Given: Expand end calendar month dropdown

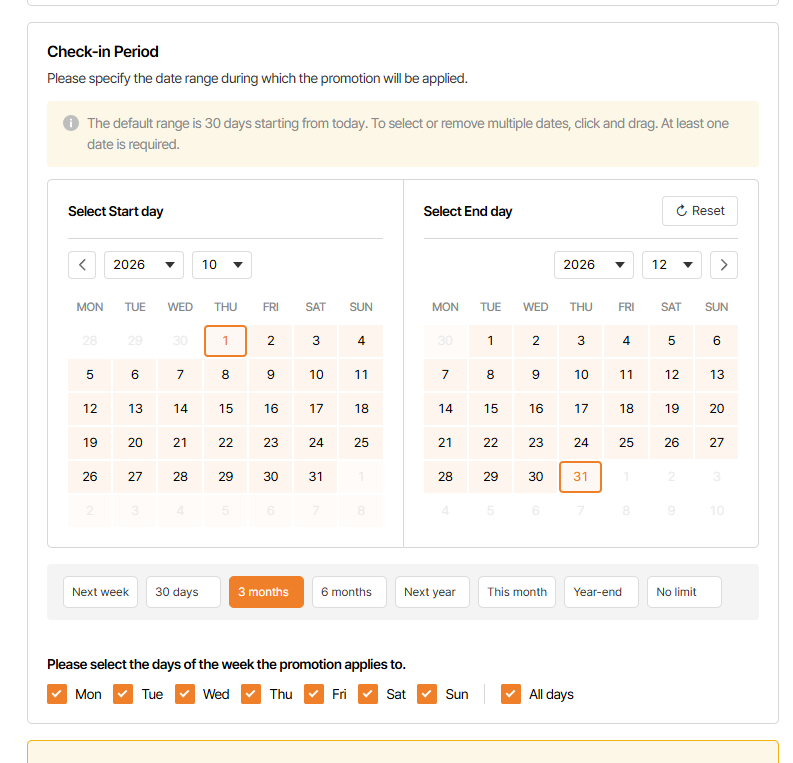Looking at the screenshot, I should point(672,265).
